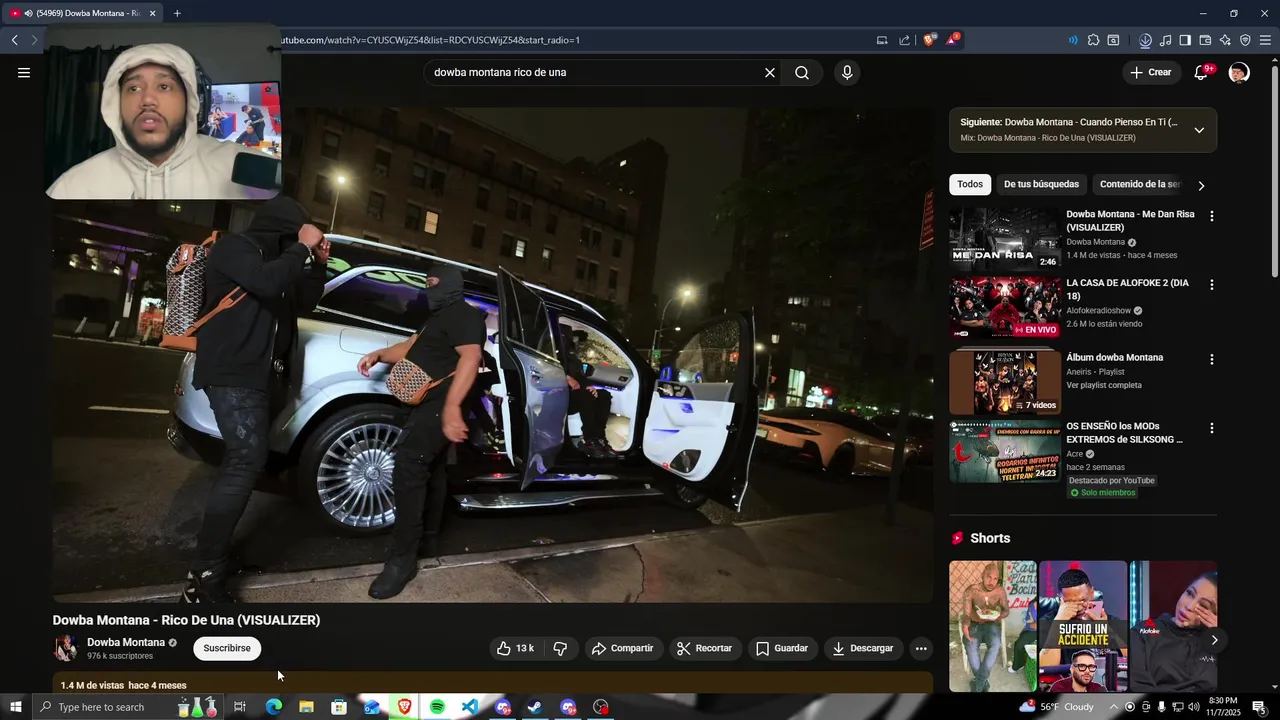
Task: Click the Descargar download button
Action: pyautogui.click(x=864, y=648)
